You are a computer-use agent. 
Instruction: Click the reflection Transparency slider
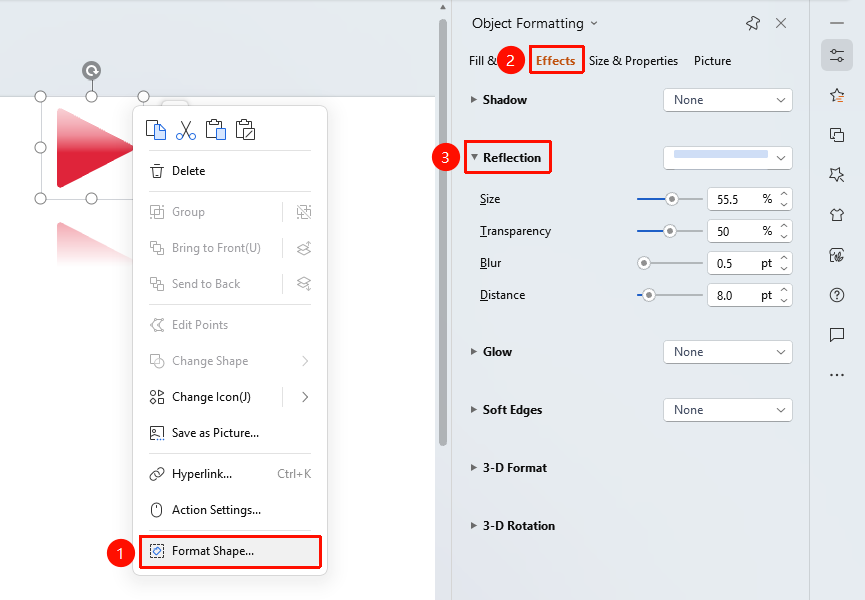click(x=670, y=231)
